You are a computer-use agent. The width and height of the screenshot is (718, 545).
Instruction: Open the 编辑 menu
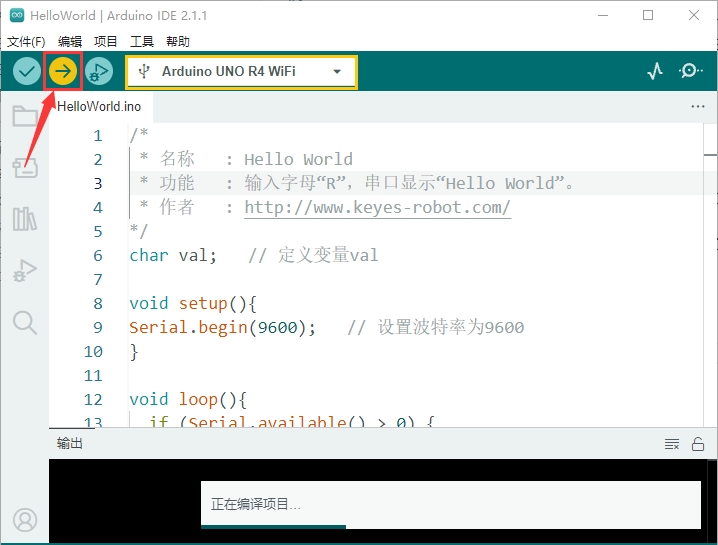pyautogui.click(x=70, y=42)
